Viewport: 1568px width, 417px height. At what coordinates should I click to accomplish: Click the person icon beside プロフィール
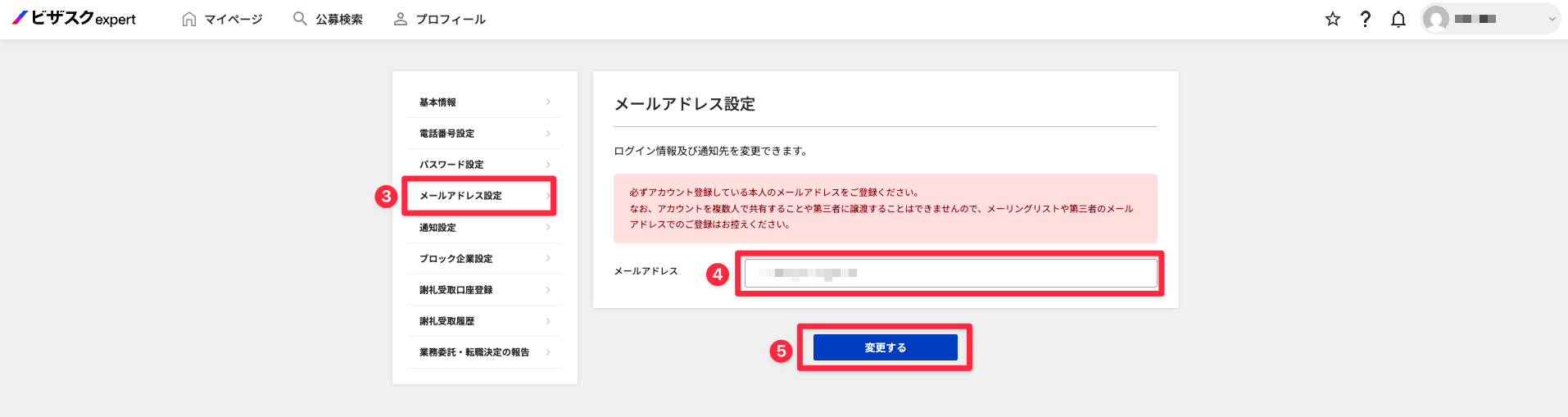point(401,19)
